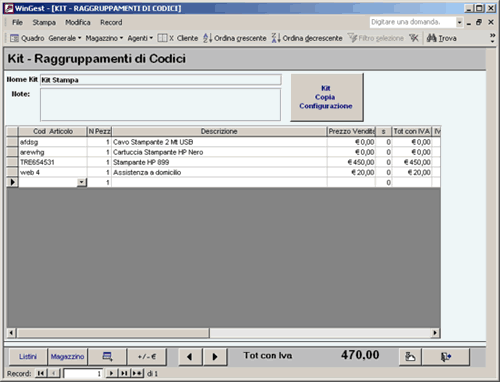Viewport: 500px width, 382px height.
Task: Open the Modifica menu
Action: point(78,22)
